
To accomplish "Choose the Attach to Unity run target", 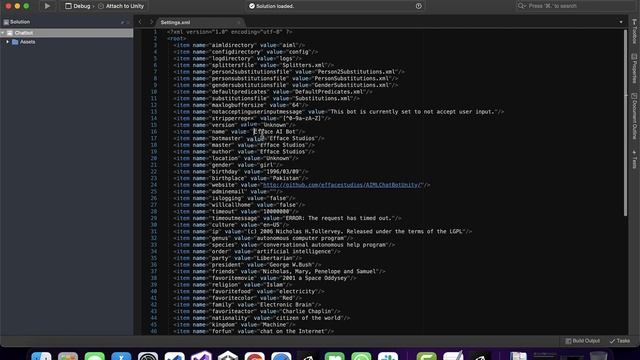I will pos(121,6).
